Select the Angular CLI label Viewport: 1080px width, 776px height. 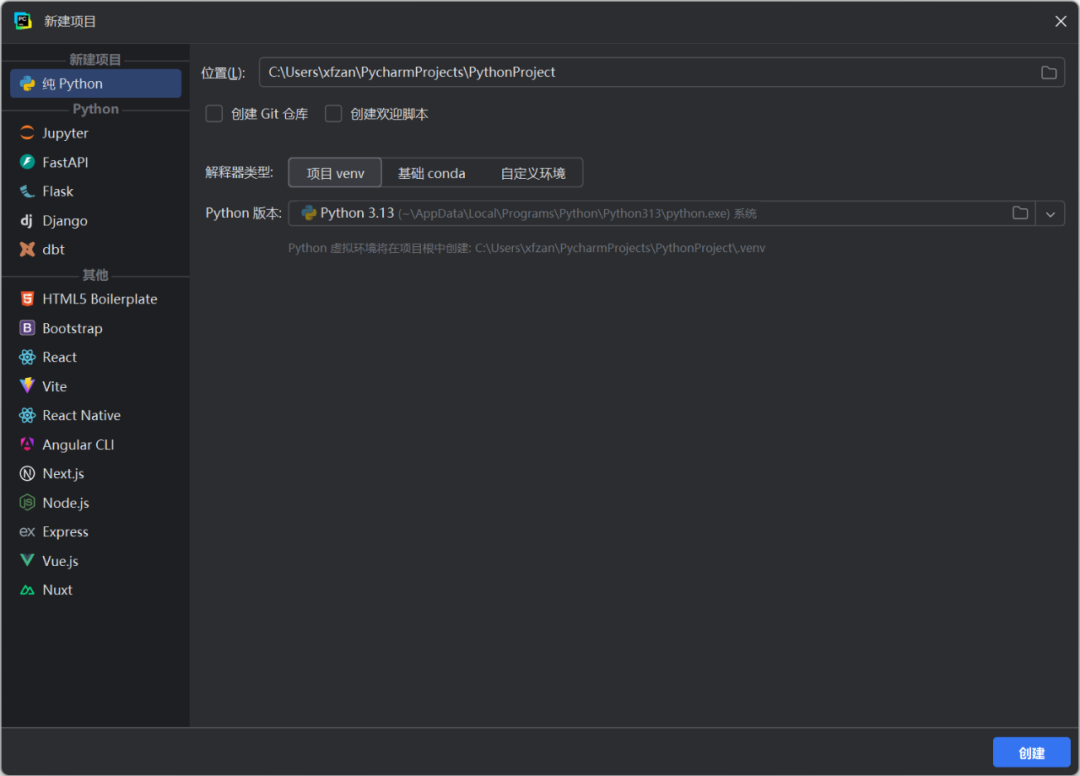click(78, 445)
